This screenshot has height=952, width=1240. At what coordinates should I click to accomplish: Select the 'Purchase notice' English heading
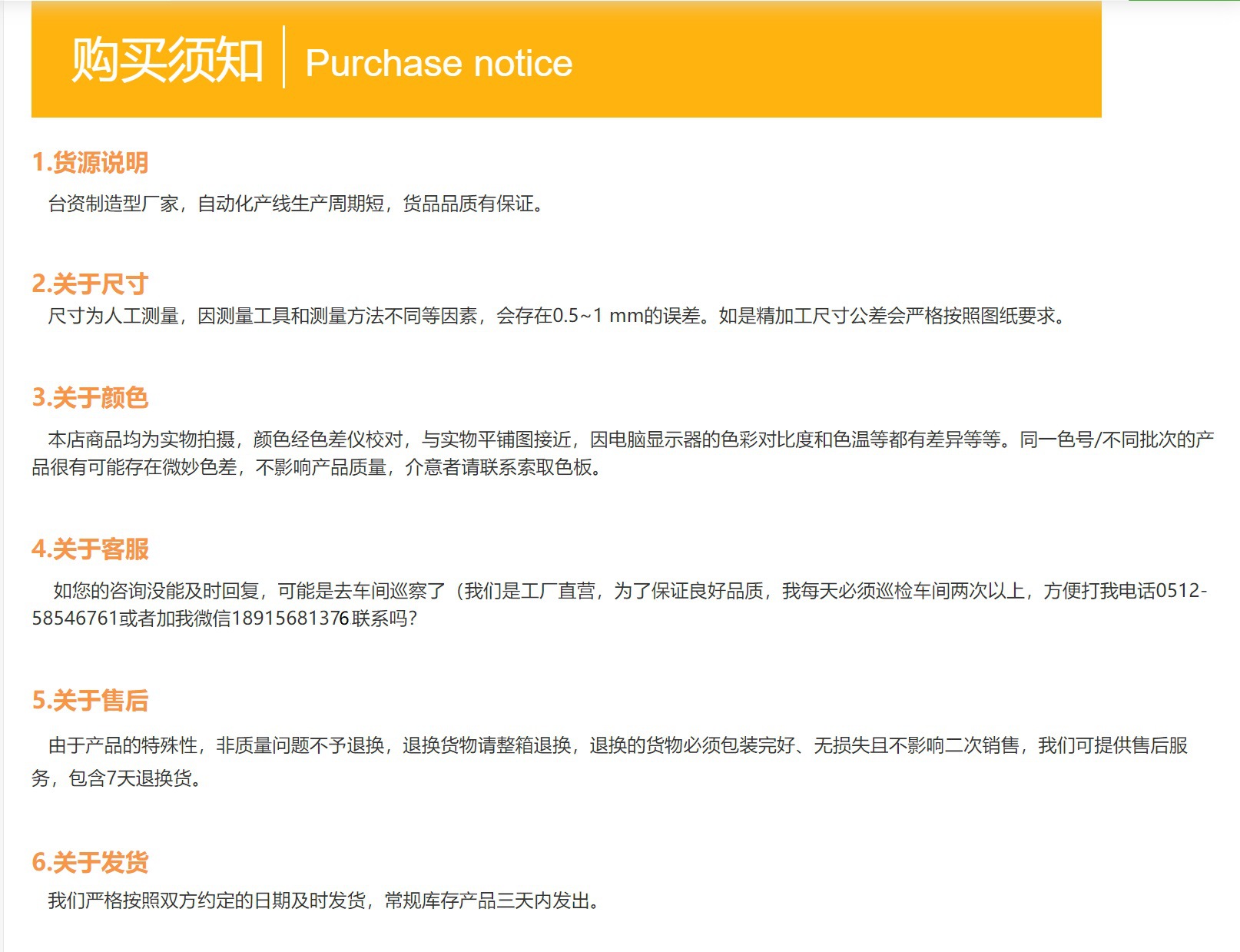439,63
